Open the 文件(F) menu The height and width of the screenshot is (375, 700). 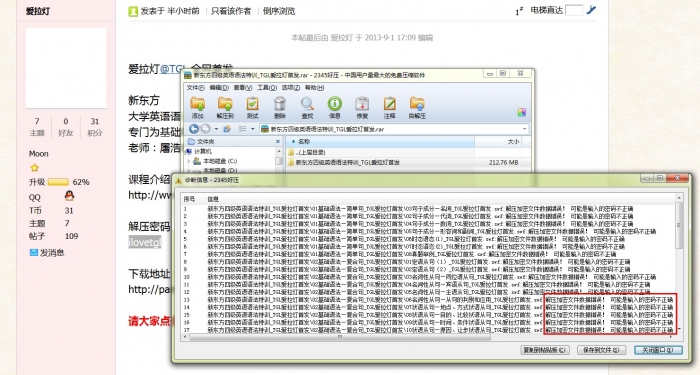(x=196, y=88)
